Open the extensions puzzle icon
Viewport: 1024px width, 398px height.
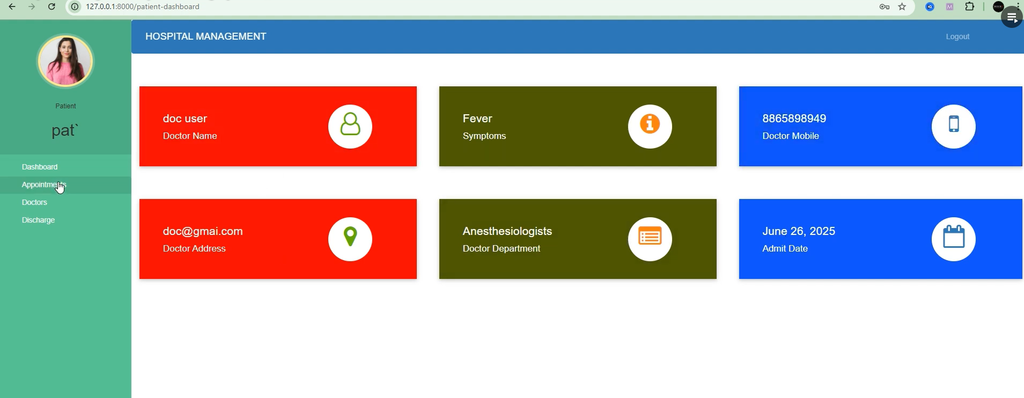969,7
